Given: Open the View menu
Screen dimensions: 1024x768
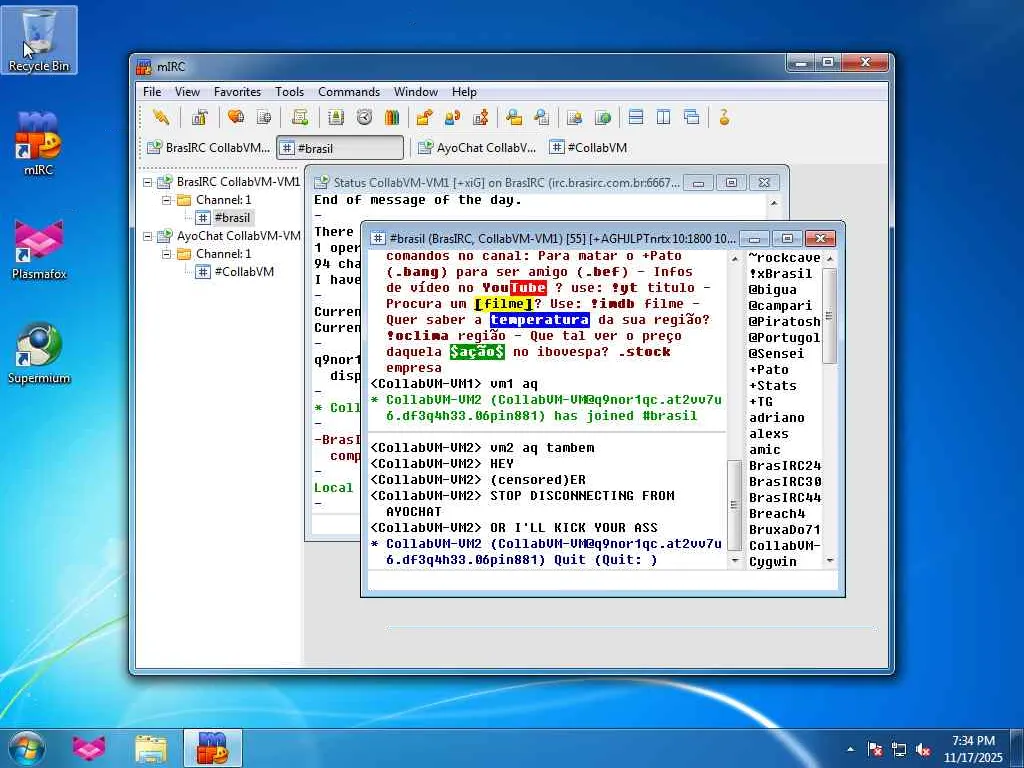Looking at the screenshot, I should 187,92.
